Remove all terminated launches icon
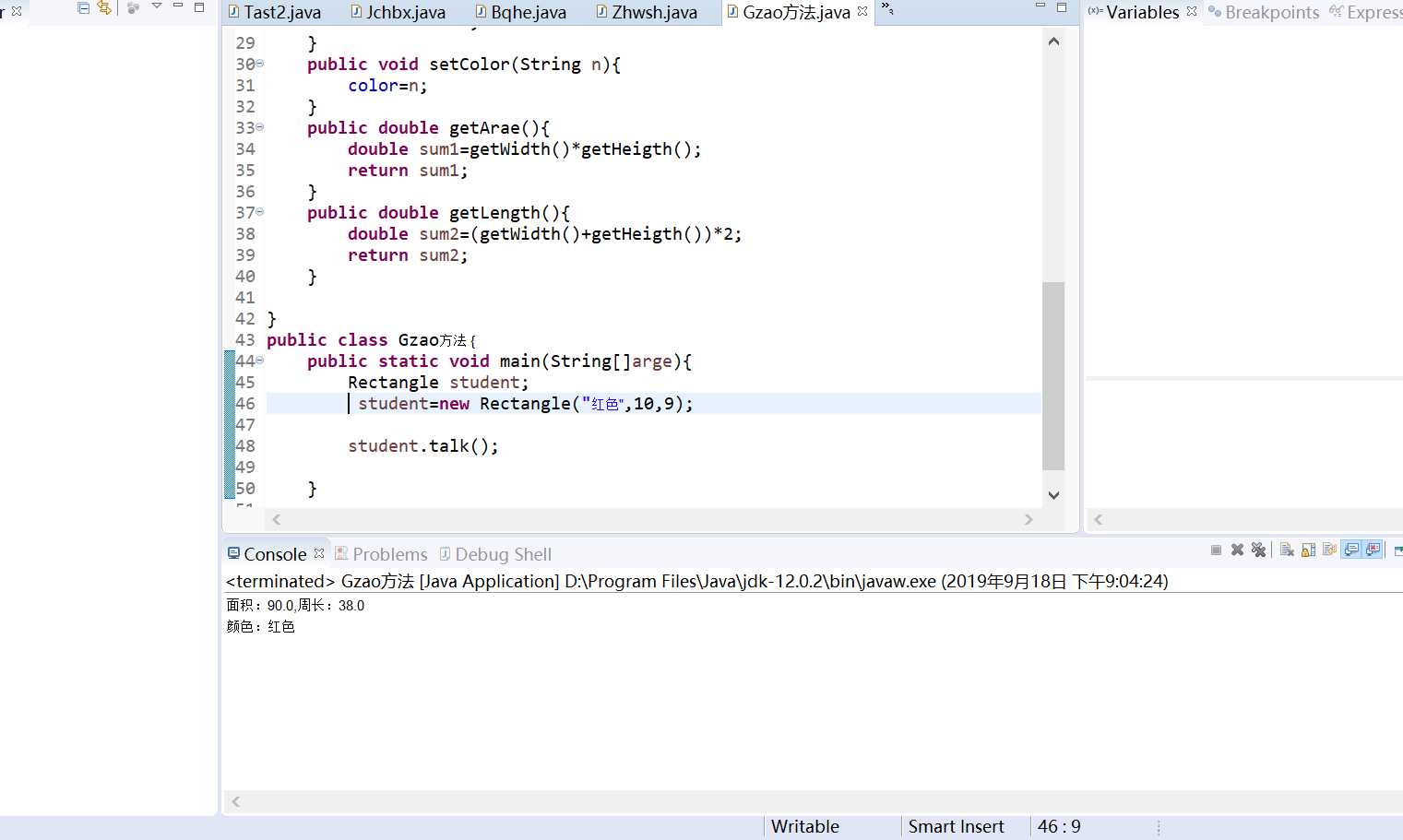 coord(1258,550)
